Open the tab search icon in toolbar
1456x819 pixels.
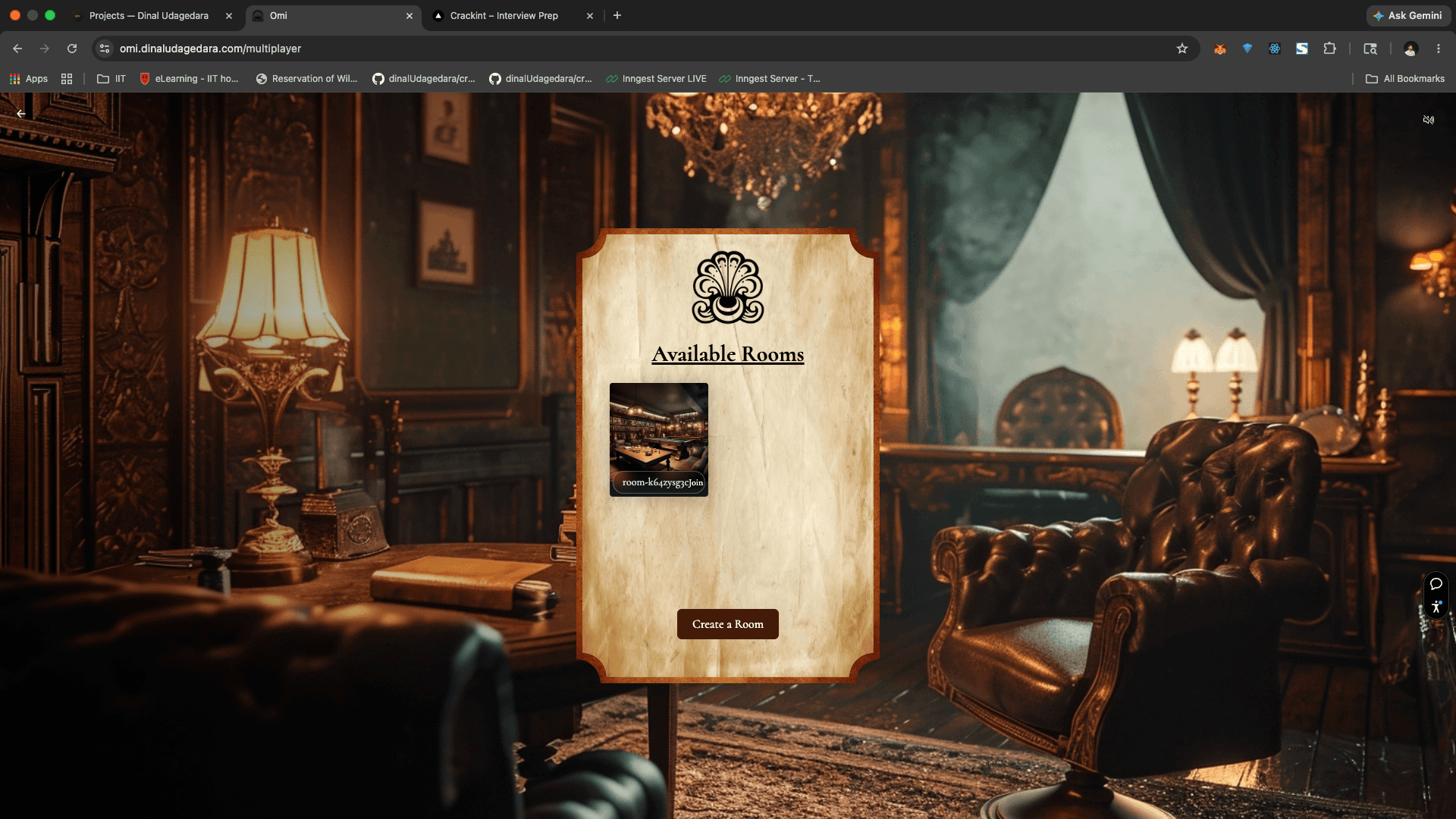(x=1370, y=49)
